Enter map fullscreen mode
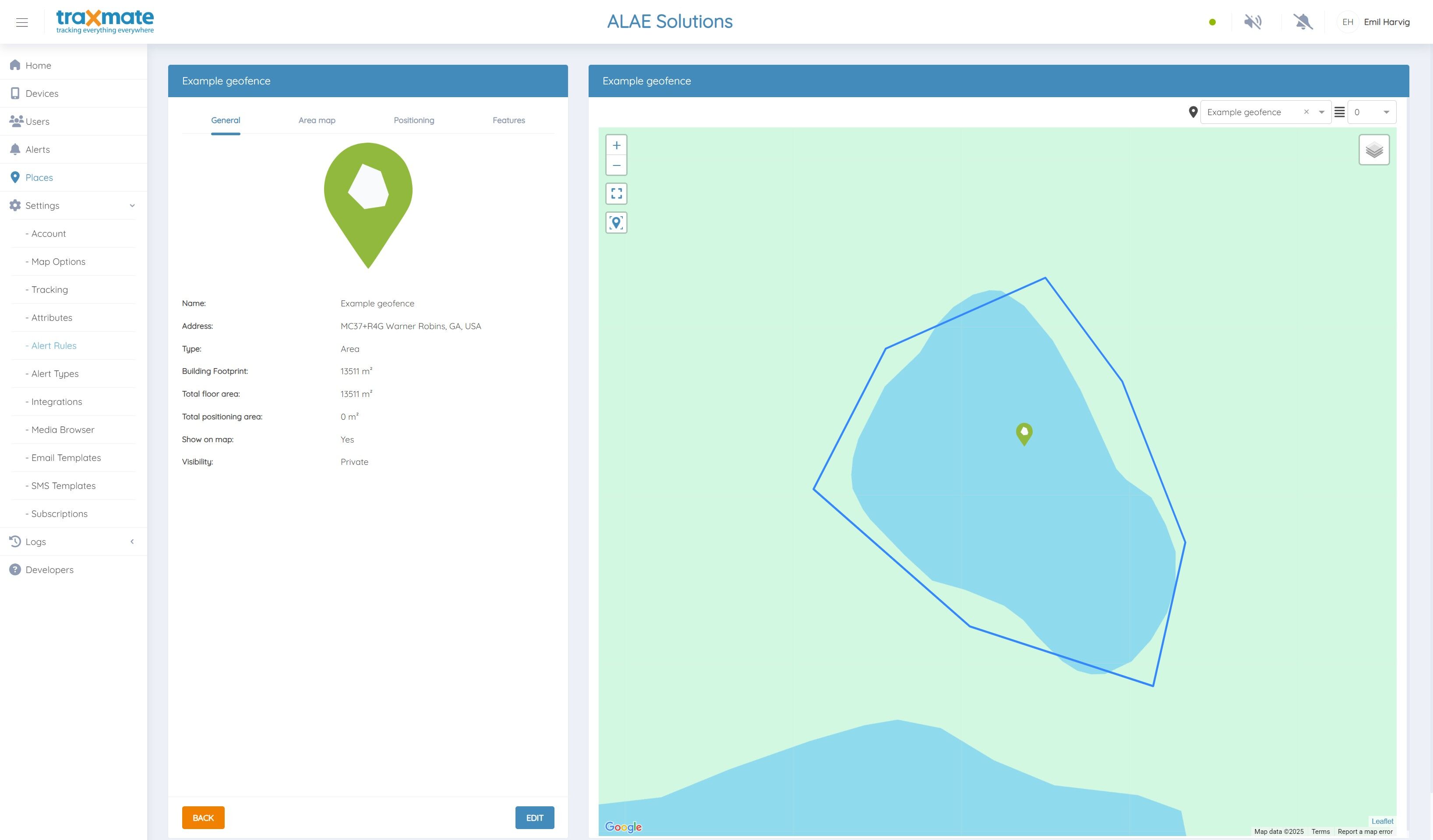1433x840 pixels. coord(616,194)
